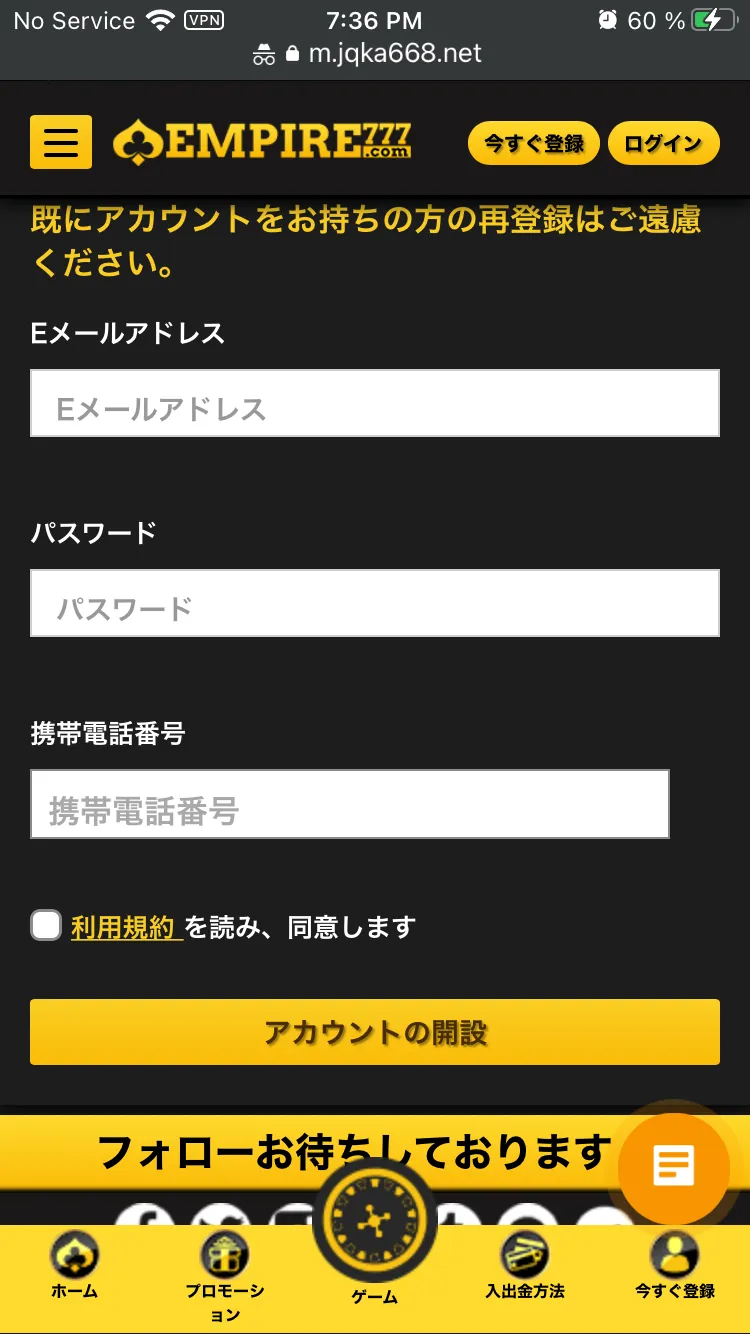Screen dimensions: 750x1334
Task: Open the orange chat bubble
Action: point(674,1166)
